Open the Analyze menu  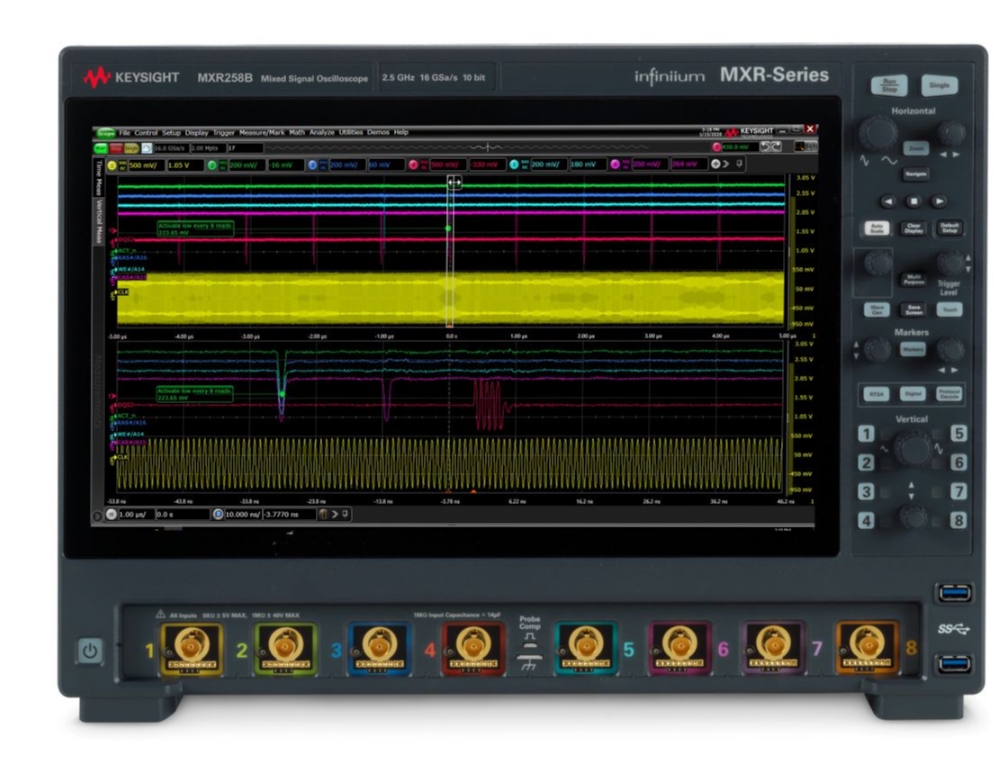tap(325, 131)
